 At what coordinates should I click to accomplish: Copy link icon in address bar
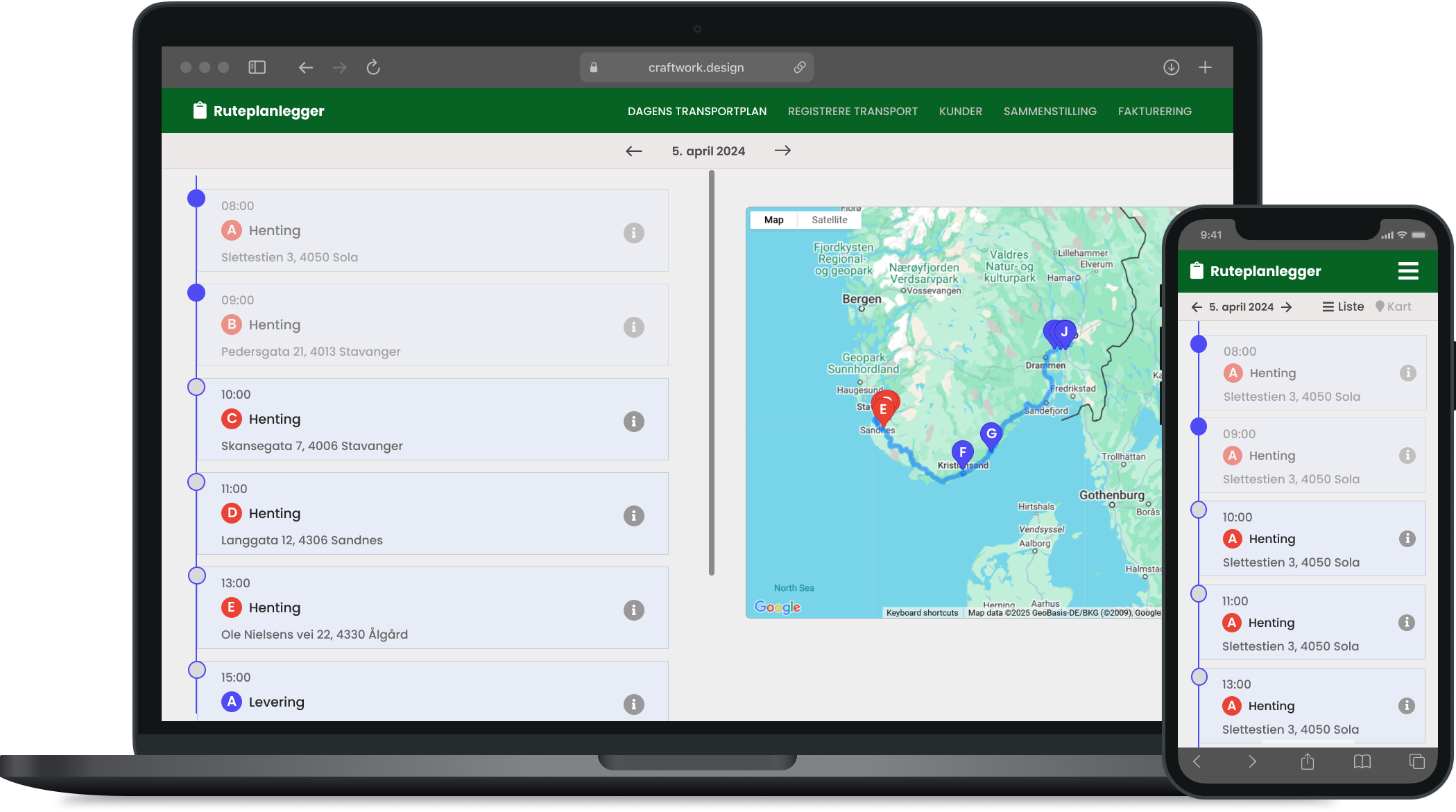pyautogui.click(x=800, y=67)
